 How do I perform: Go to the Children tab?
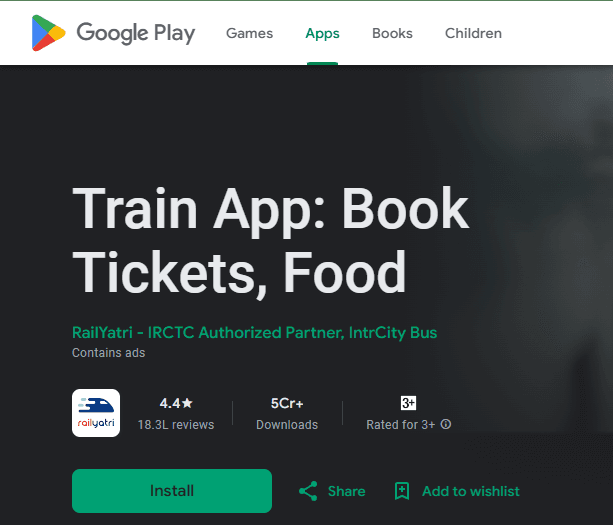[x=473, y=33]
